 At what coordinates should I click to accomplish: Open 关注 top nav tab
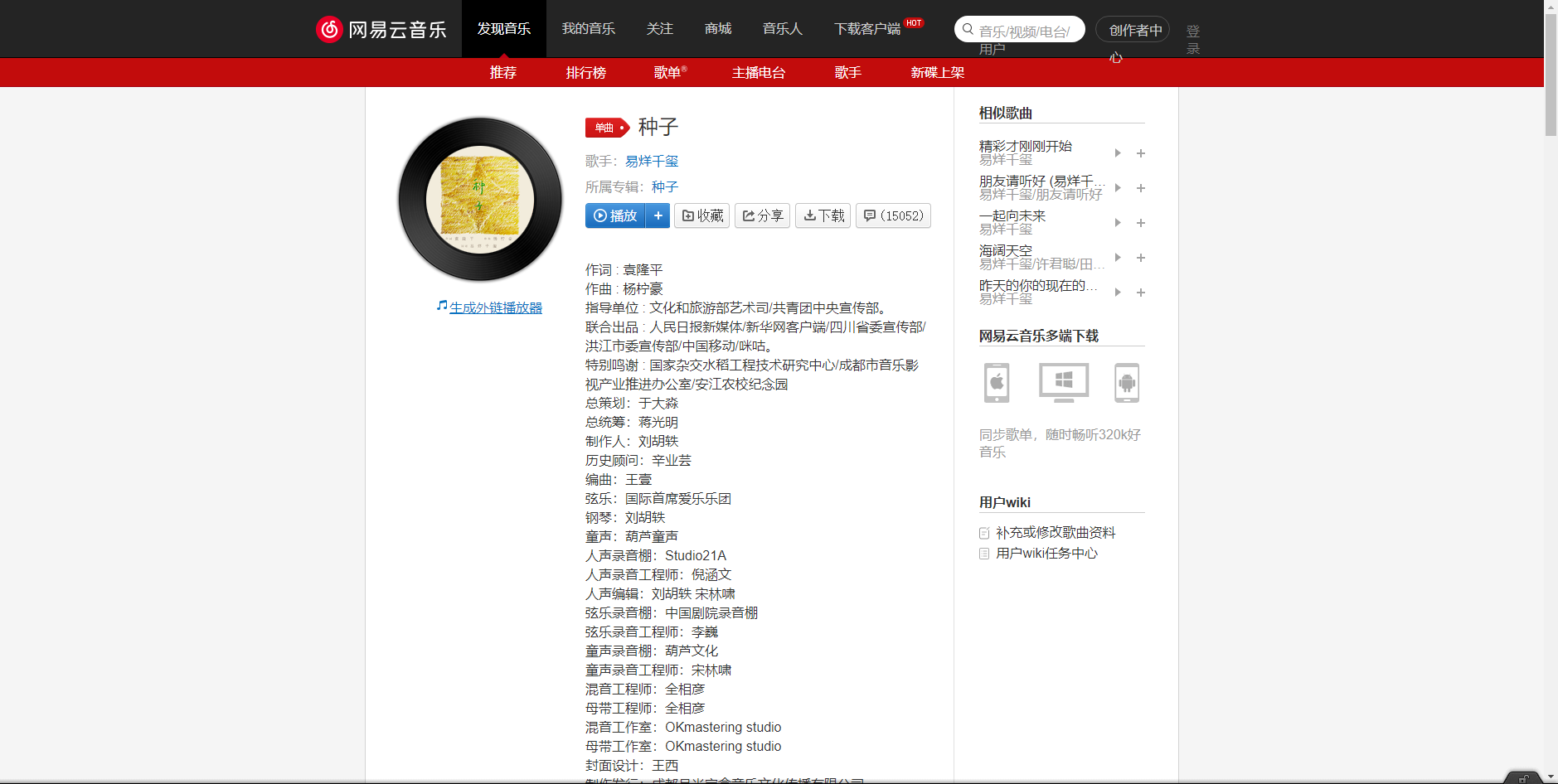pos(660,29)
